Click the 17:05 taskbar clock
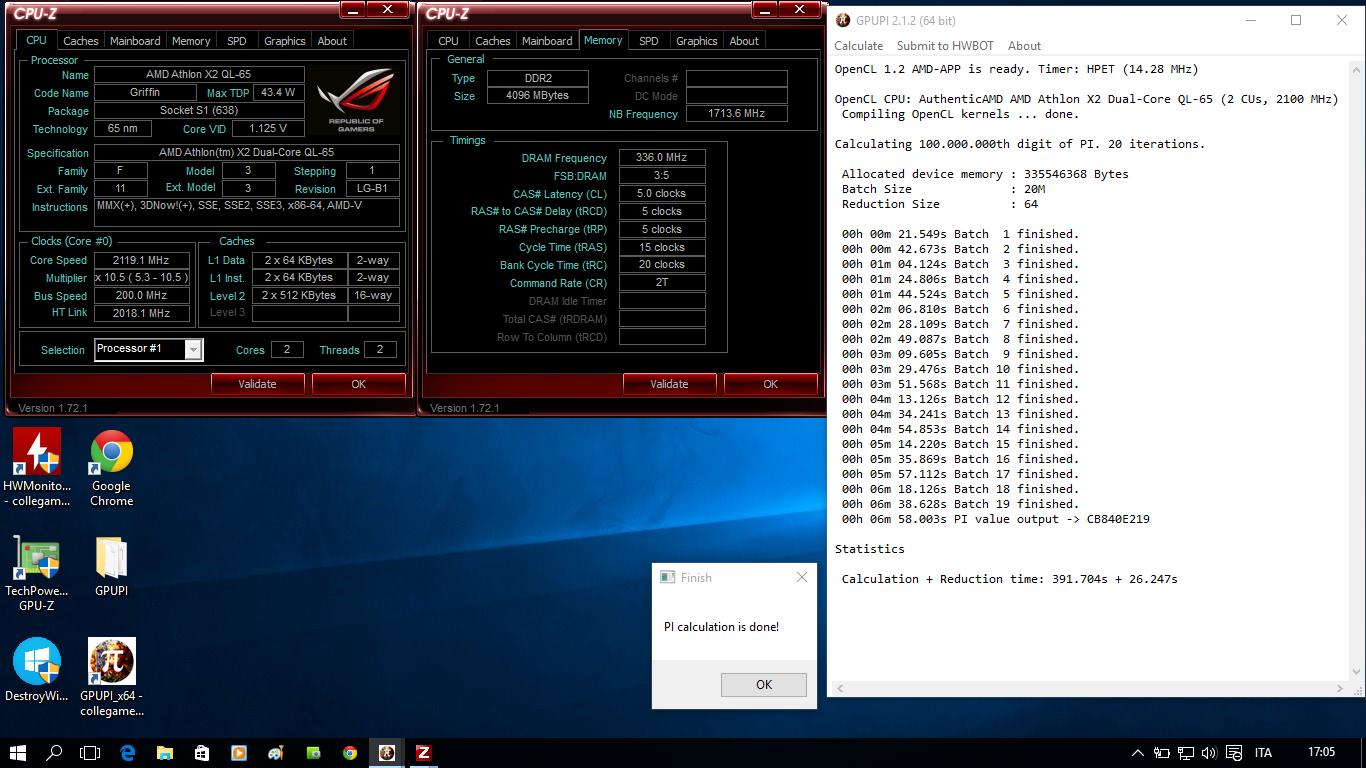 1321,753
